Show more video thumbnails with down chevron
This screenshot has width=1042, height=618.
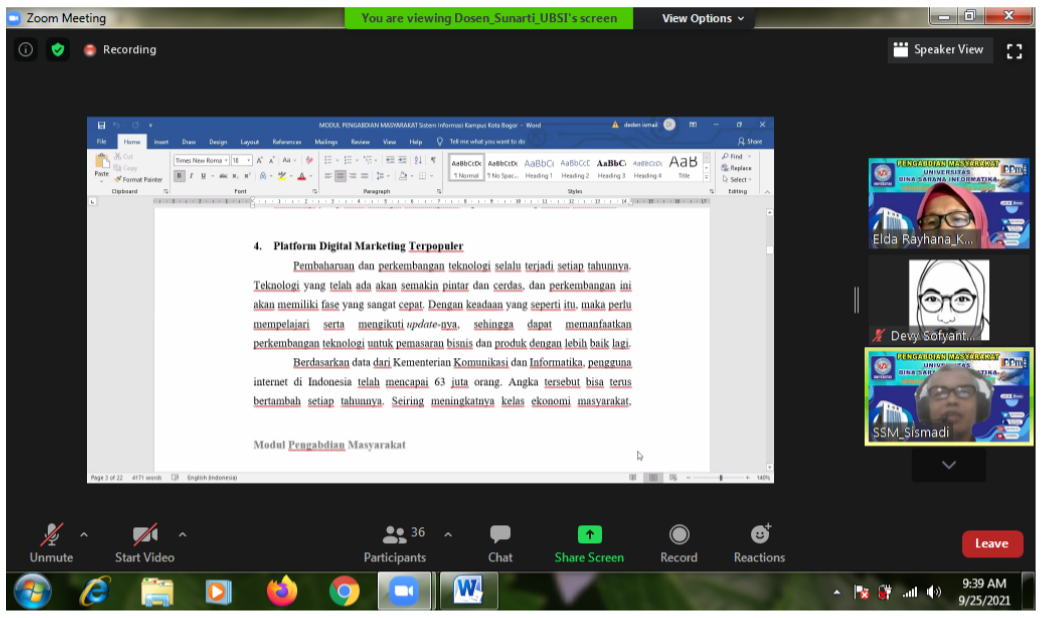point(949,465)
